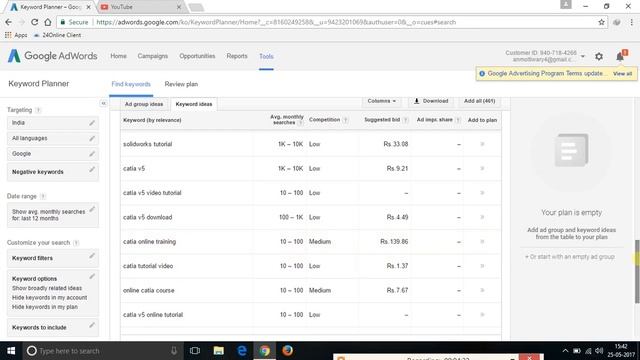The height and width of the screenshot is (360, 640).
Task: Edit the date range pencil icon
Action: click(x=92, y=209)
